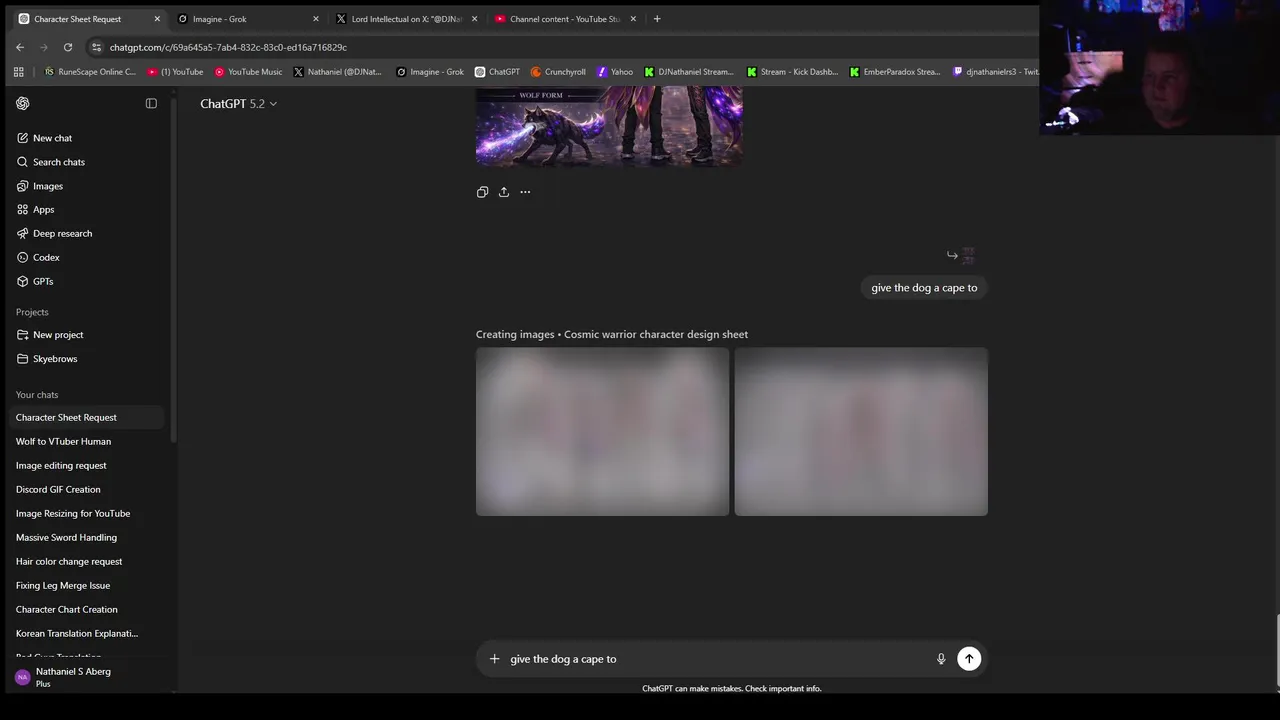
Task: Expand the Projects section header
Action: 32,312
